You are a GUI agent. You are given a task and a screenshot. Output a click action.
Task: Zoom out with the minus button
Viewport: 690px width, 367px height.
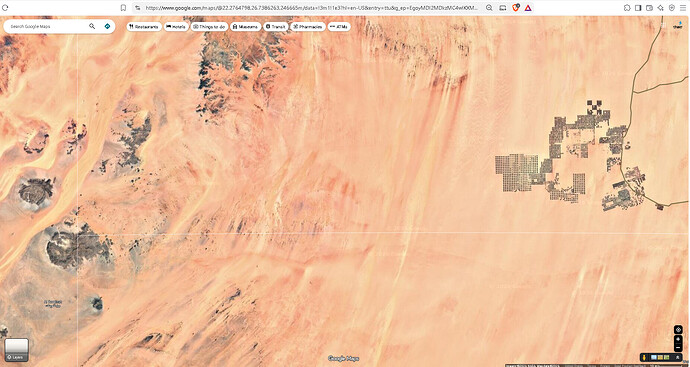click(x=678, y=348)
